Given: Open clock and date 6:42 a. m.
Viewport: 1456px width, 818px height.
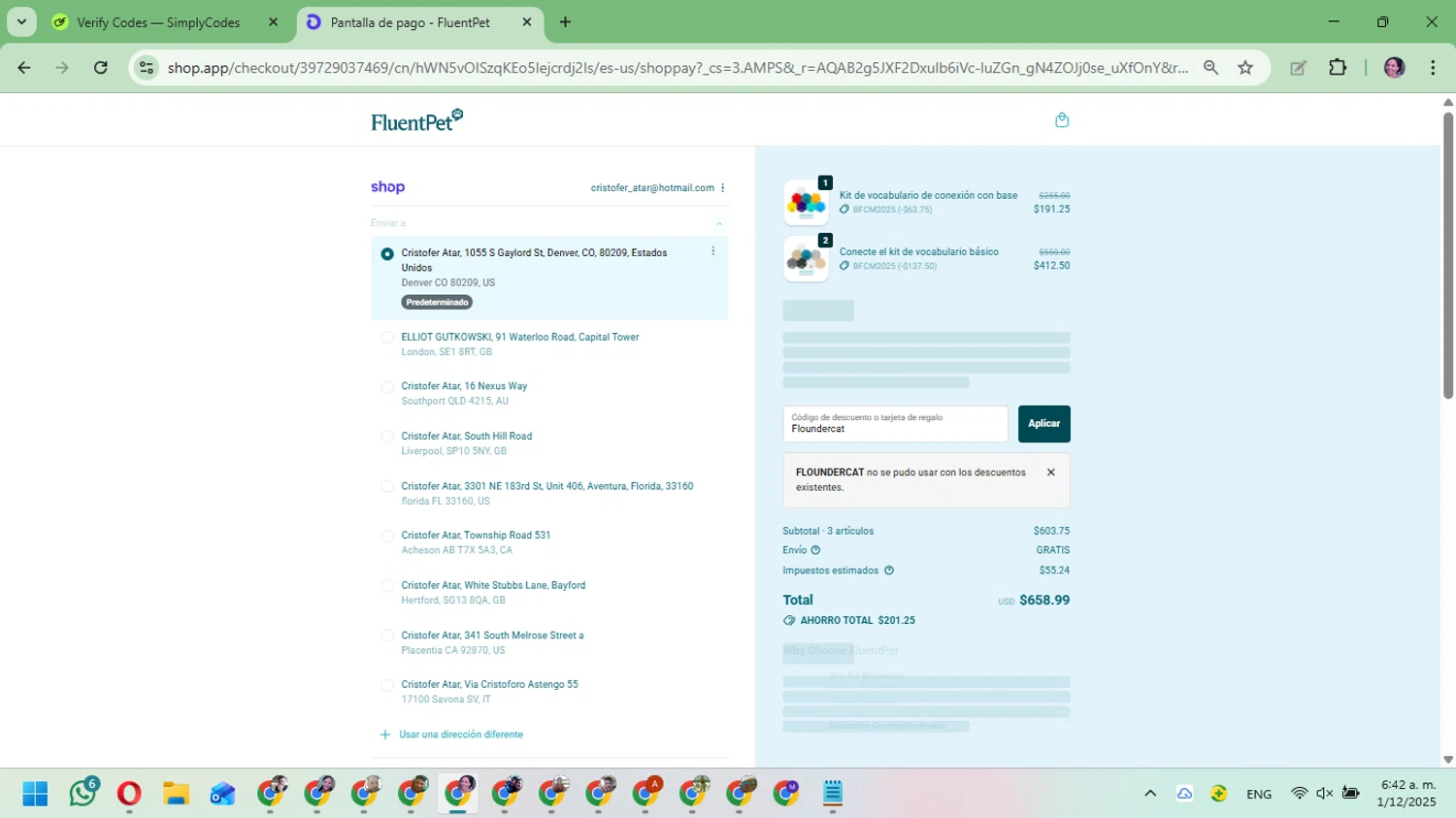Looking at the screenshot, I should coord(1406,794).
